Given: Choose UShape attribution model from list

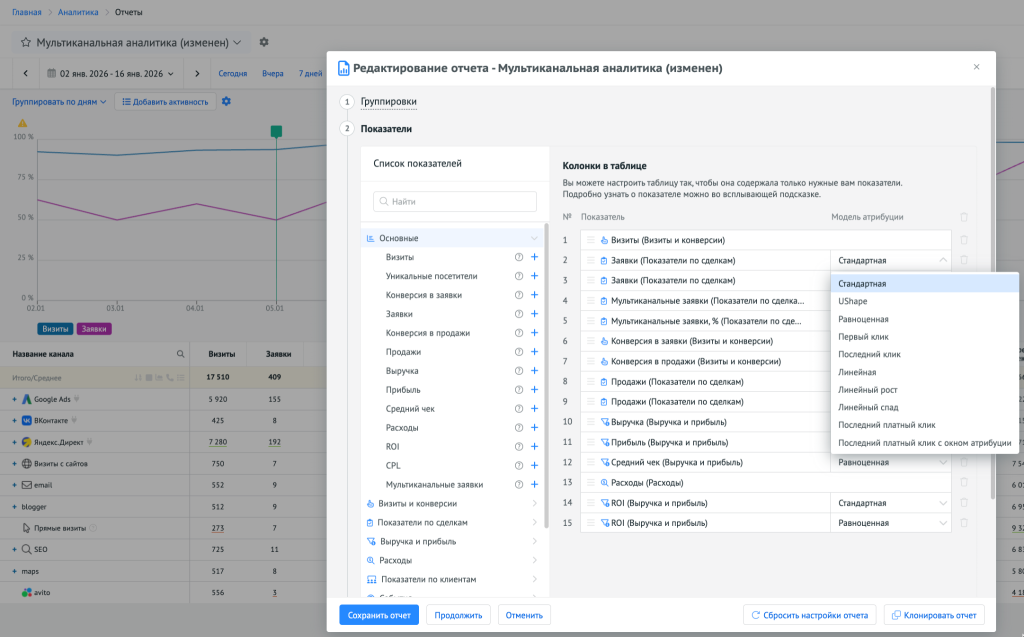Looking at the screenshot, I should point(853,301).
